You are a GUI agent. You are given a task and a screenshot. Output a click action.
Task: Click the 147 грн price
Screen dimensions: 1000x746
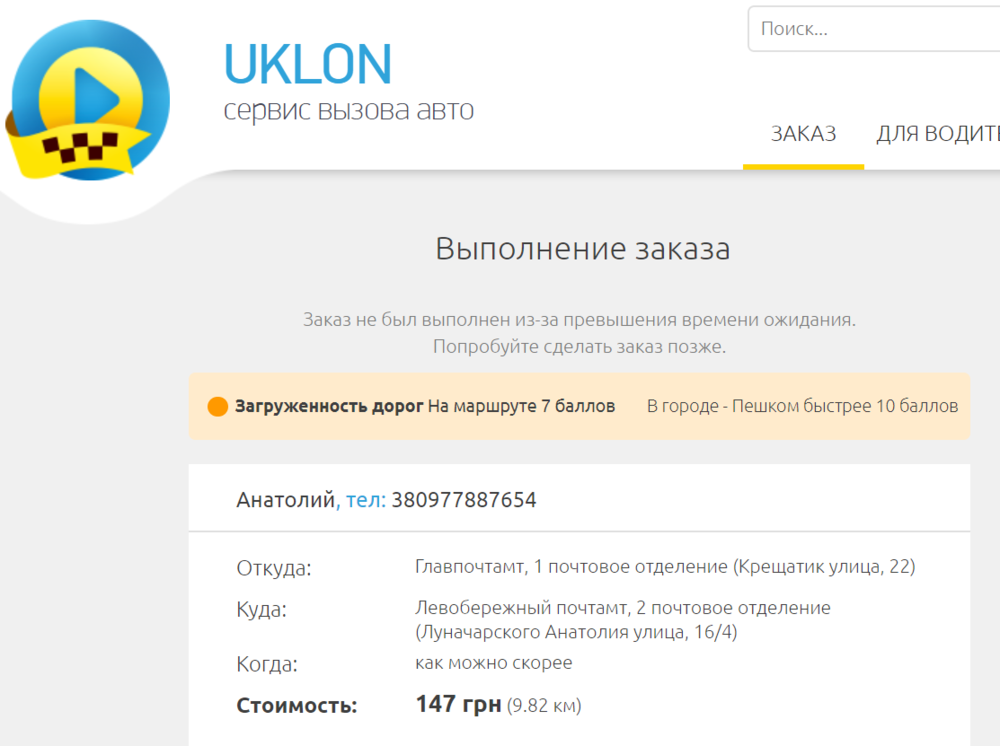[458, 705]
